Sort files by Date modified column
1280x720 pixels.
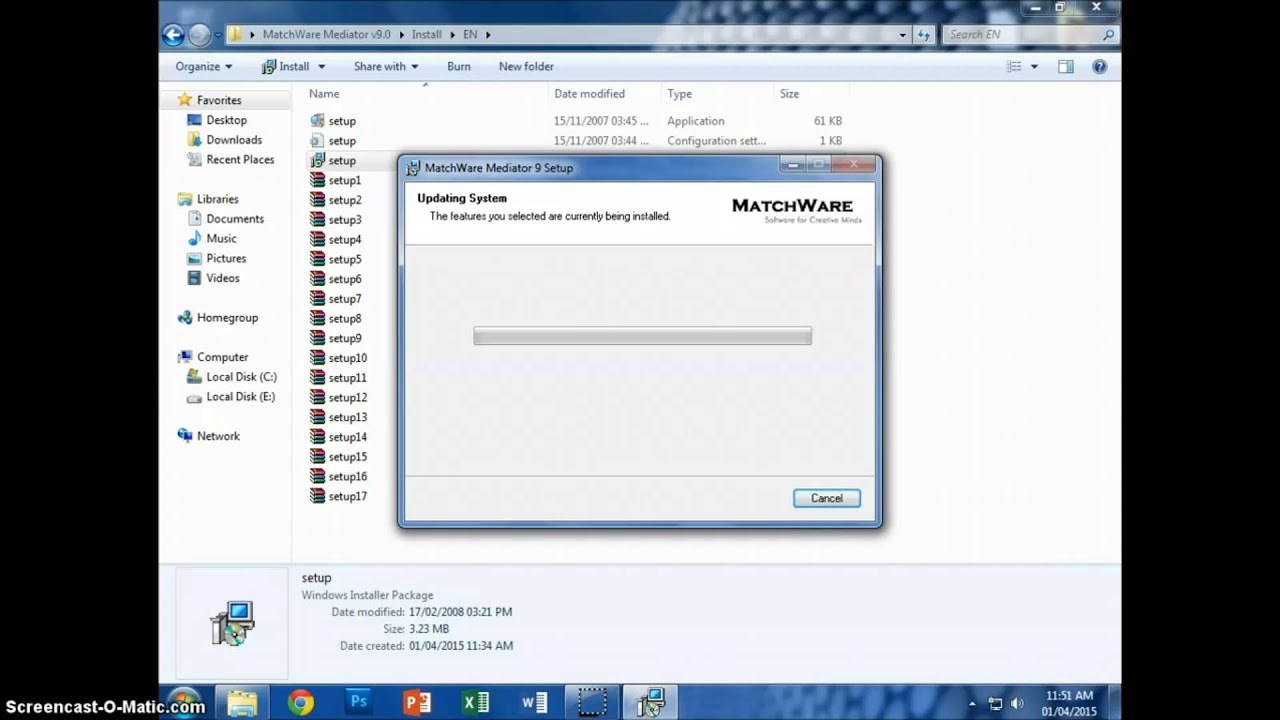point(589,94)
